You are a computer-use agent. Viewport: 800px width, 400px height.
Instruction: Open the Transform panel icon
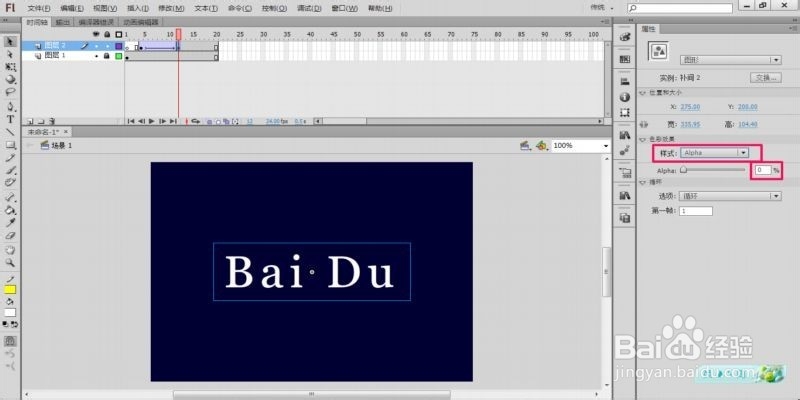coord(624,113)
